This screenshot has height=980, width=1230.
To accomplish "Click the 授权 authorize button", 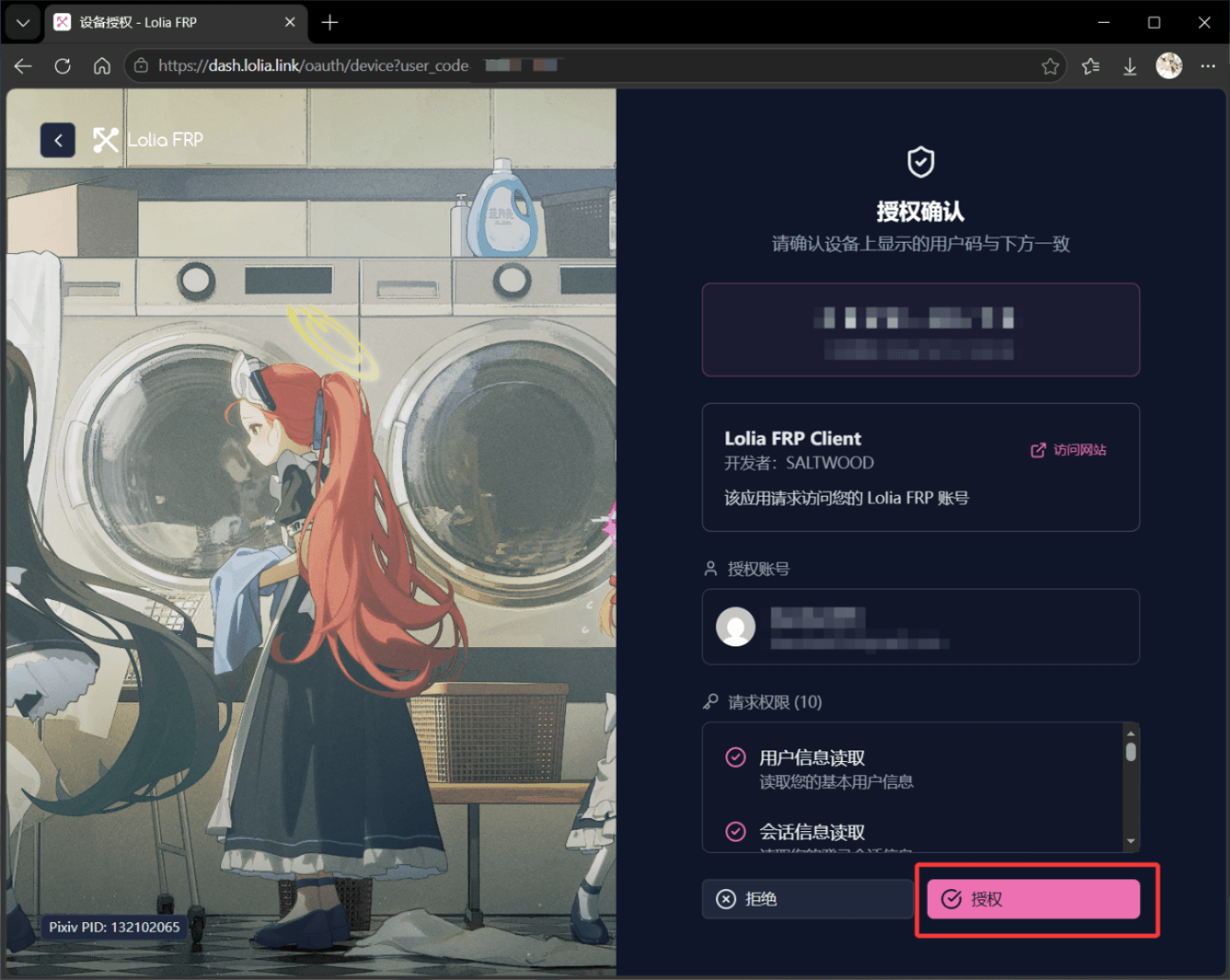I will tap(1034, 899).
